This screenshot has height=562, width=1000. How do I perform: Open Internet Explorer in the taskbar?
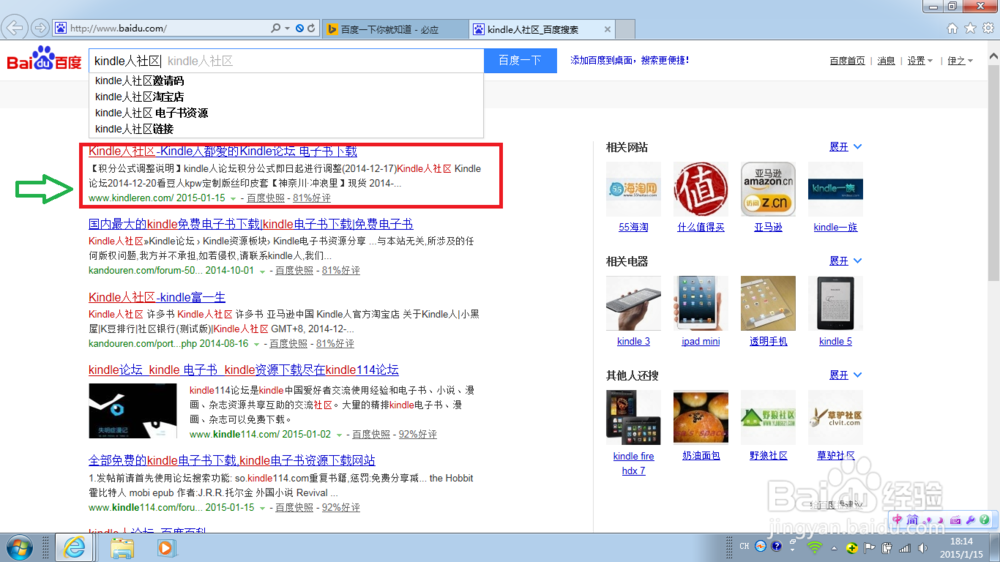click(x=74, y=548)
